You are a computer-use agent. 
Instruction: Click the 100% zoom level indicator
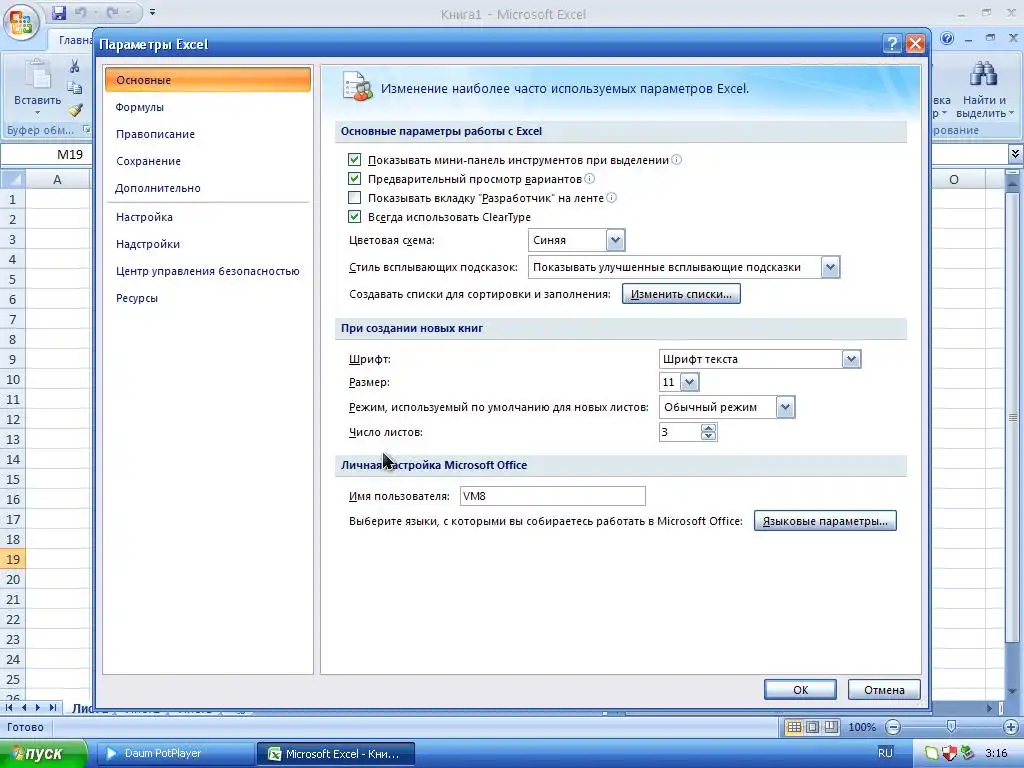pyautogui.click(x=862, y=727)
